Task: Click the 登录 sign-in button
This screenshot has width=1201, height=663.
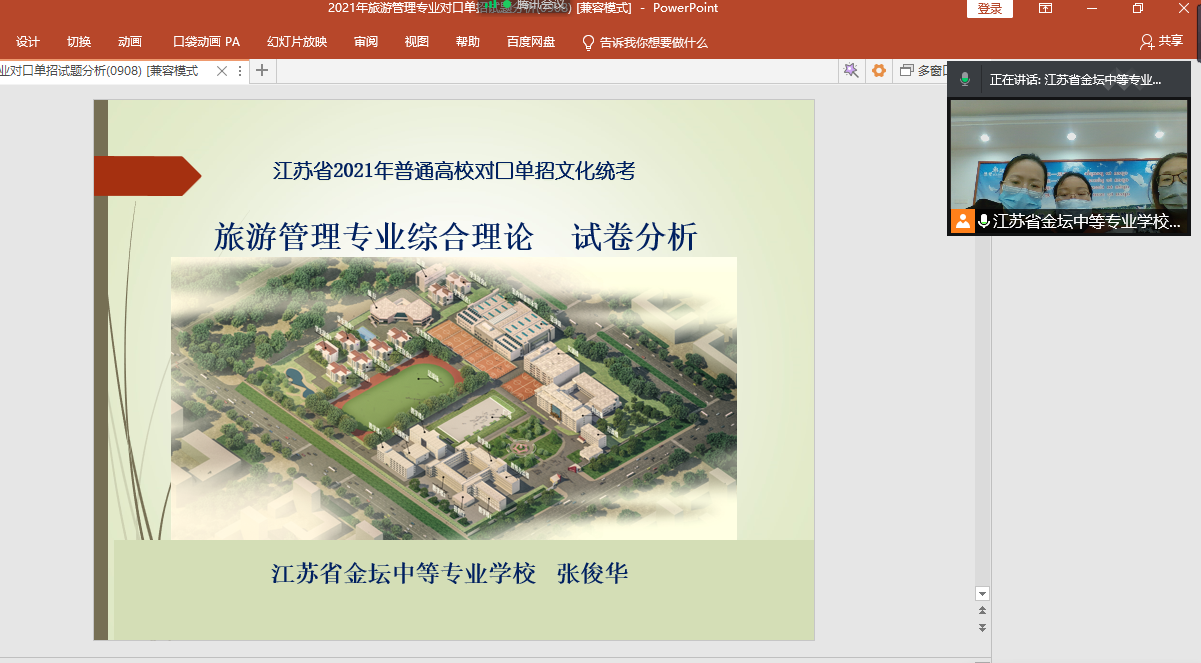Action: coord(989,9)
